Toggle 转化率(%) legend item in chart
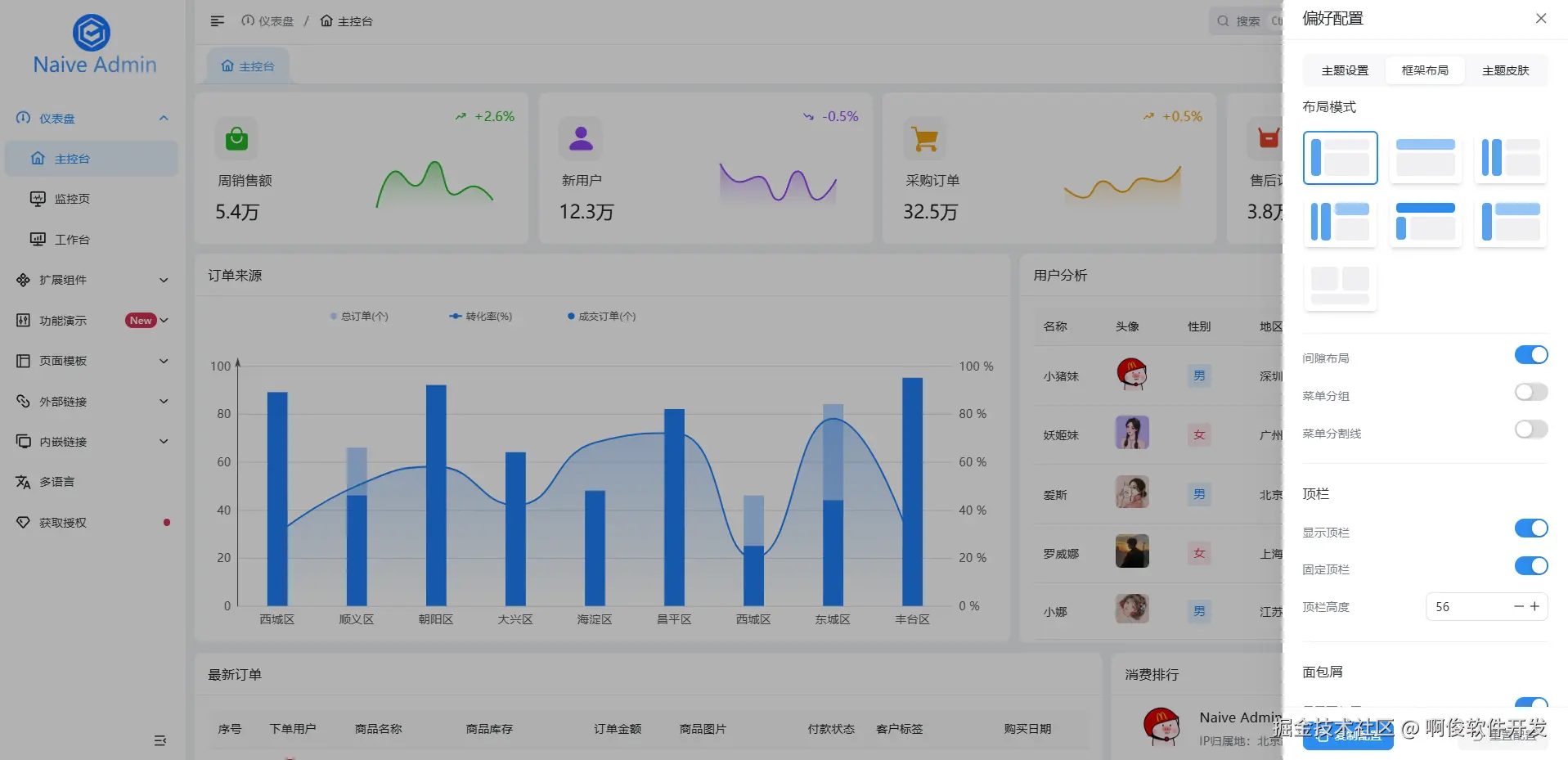 pyautogui.click(x=481, y=317)
